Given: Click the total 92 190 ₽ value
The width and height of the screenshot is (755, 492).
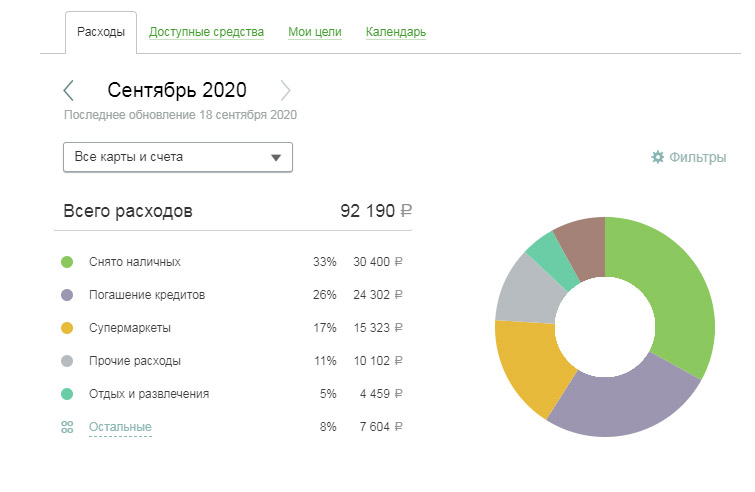Looking at the screenshot, I should point(376,211).
